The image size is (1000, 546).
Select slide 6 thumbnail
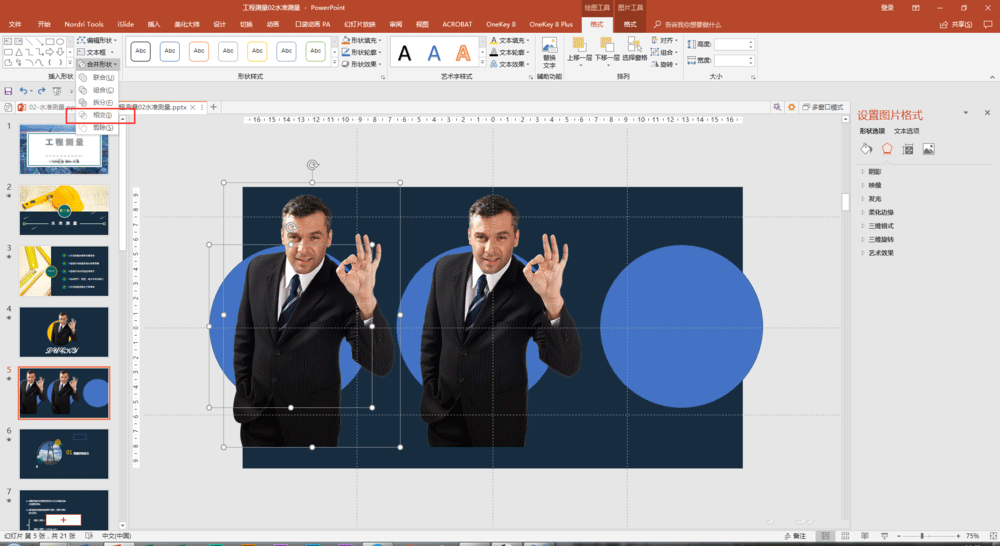click(64, 454)
